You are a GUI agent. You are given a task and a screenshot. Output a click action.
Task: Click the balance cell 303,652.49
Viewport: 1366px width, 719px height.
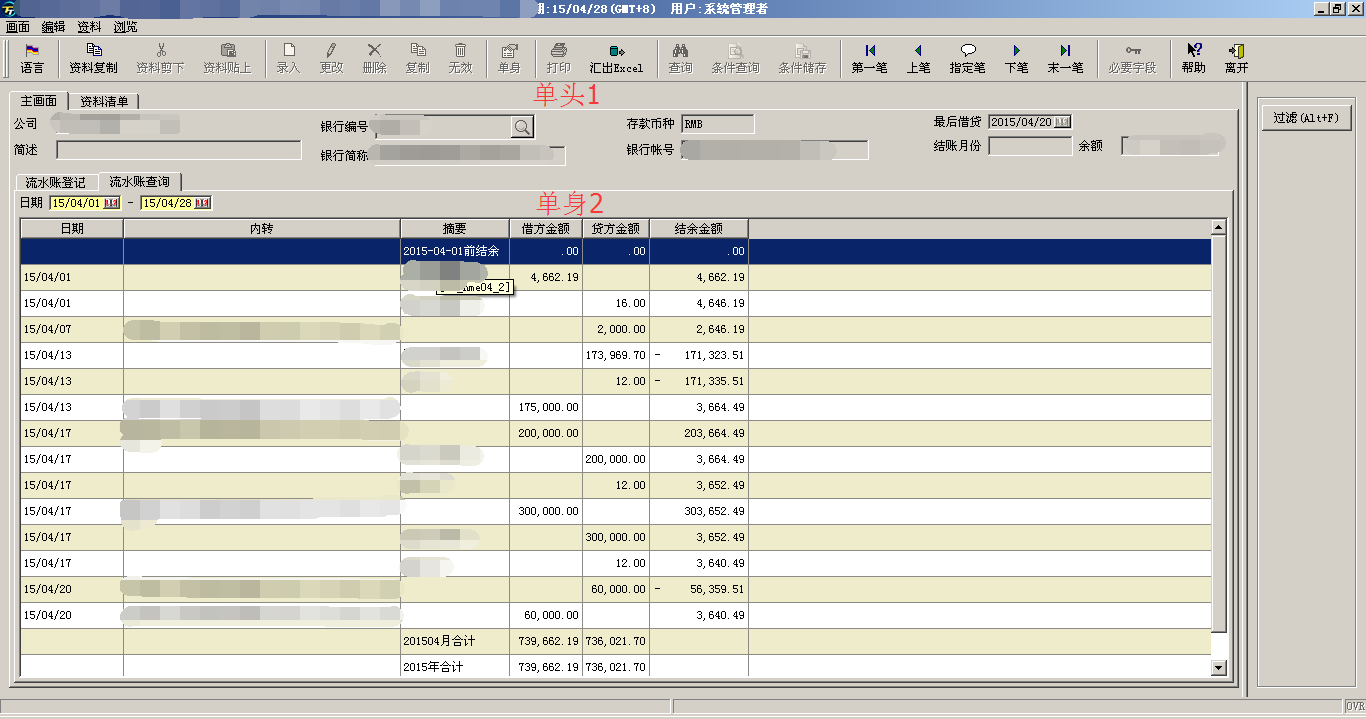pyautogui.click(x=699, y=511)
